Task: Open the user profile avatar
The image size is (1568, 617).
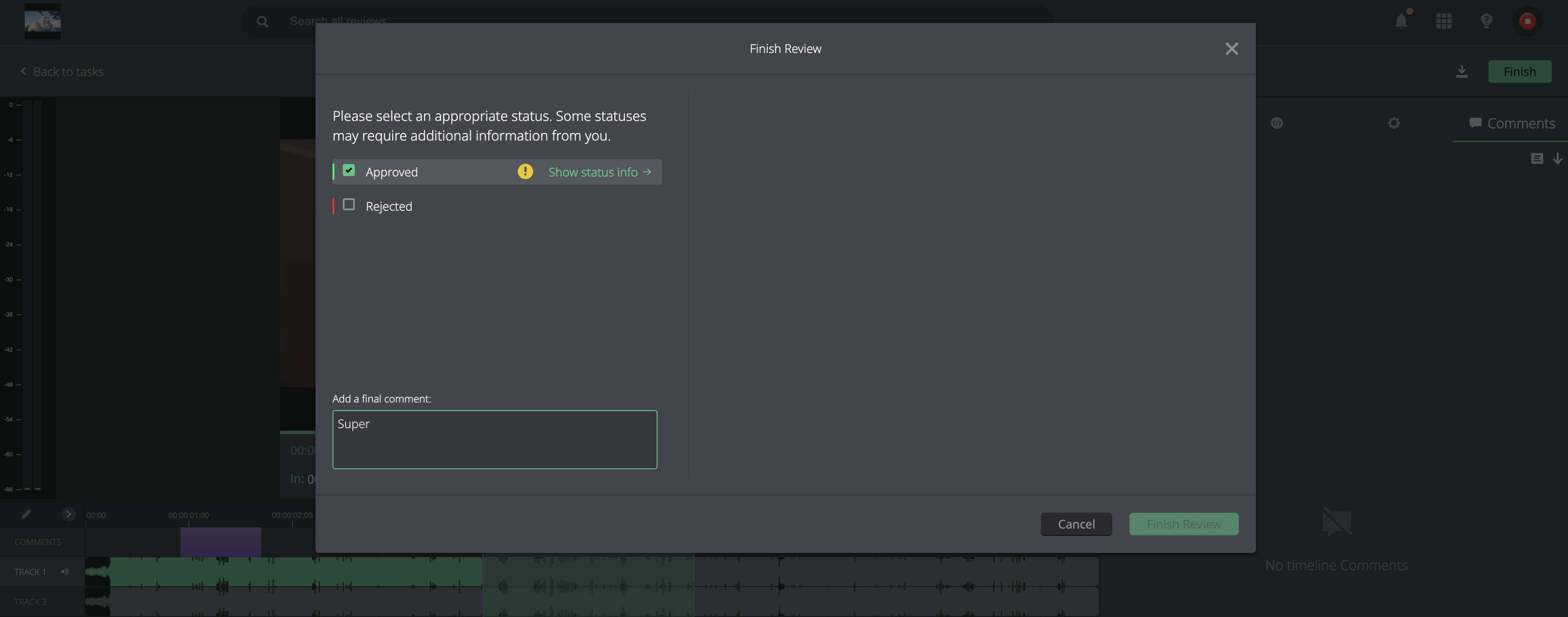Action: pos(1527,21)
